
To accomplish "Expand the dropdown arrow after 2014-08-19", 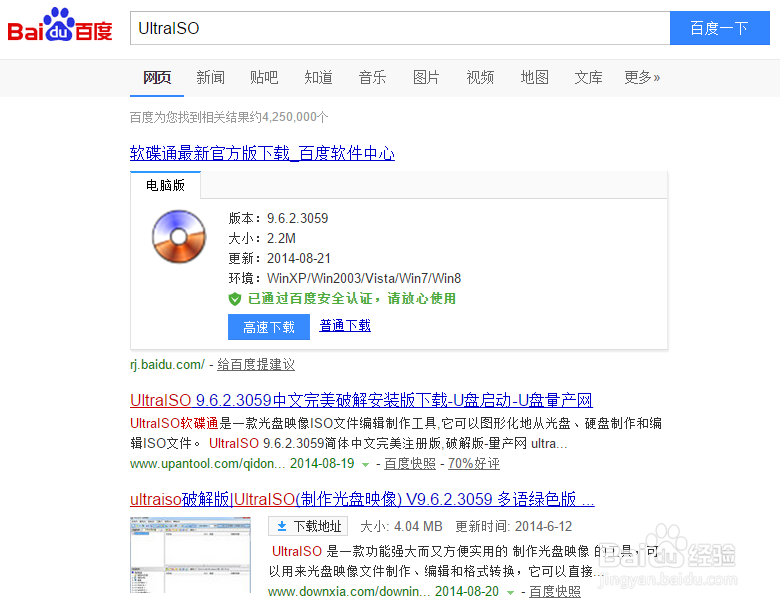I will point(365,465).
